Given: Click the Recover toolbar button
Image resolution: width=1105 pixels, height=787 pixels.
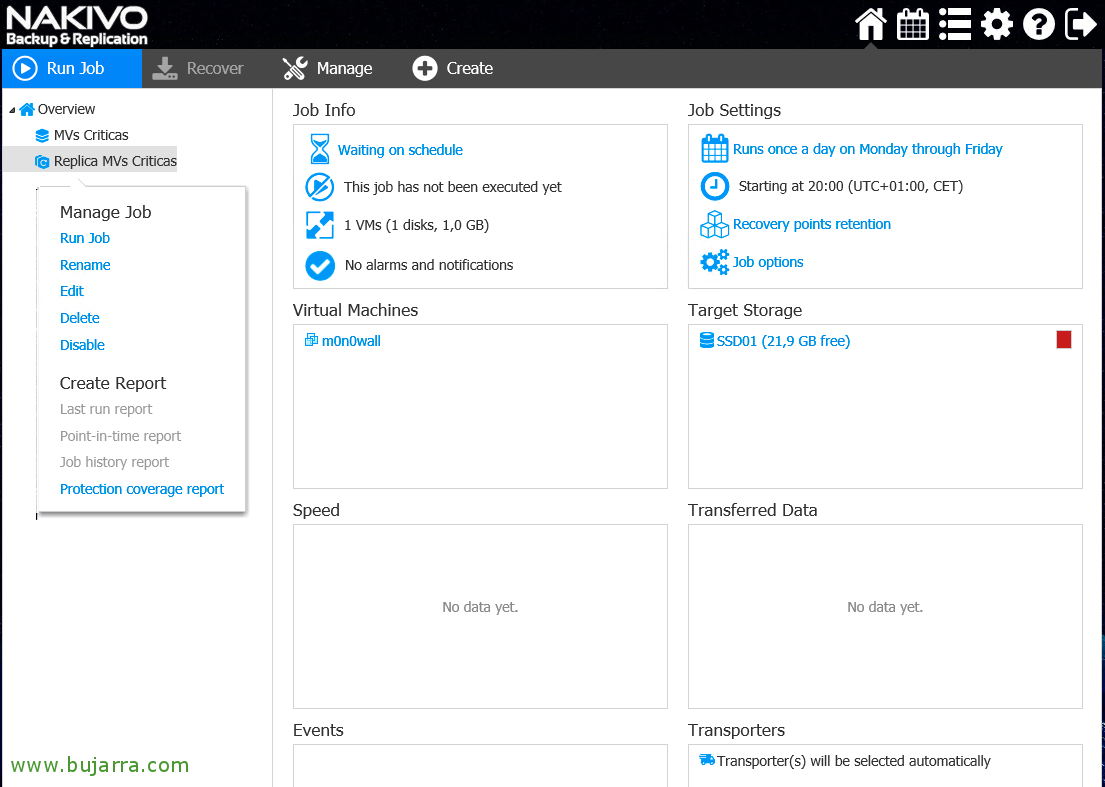Looking at the screenshot, I should 198,68.
